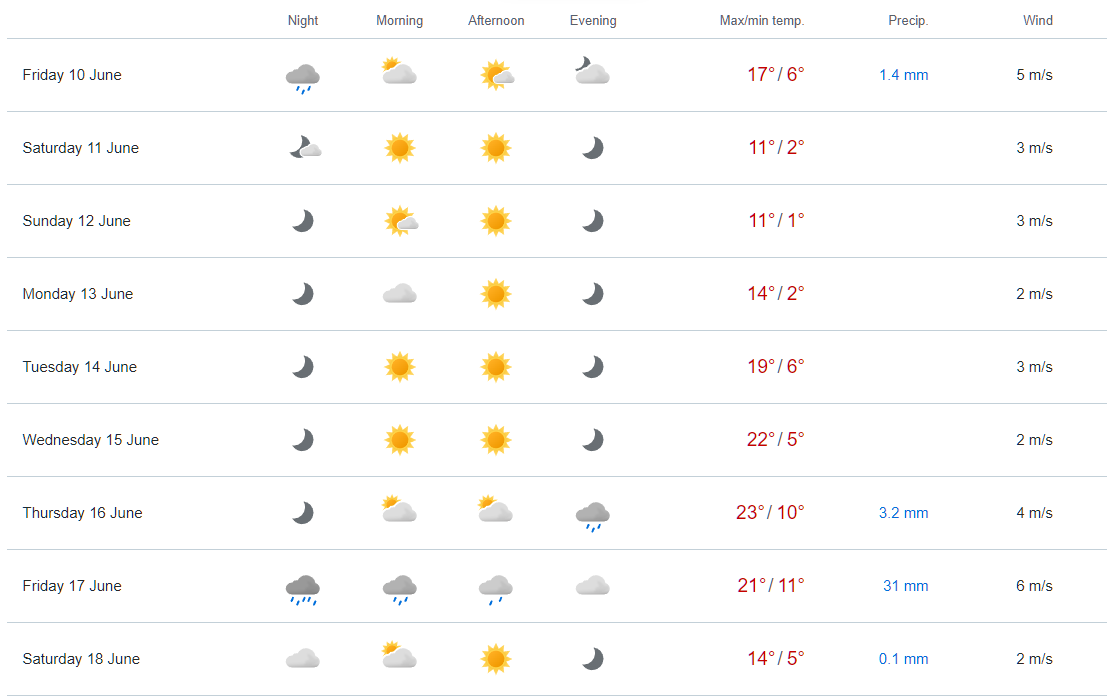Open the Friday 17 June forecast row

(557, 586)
